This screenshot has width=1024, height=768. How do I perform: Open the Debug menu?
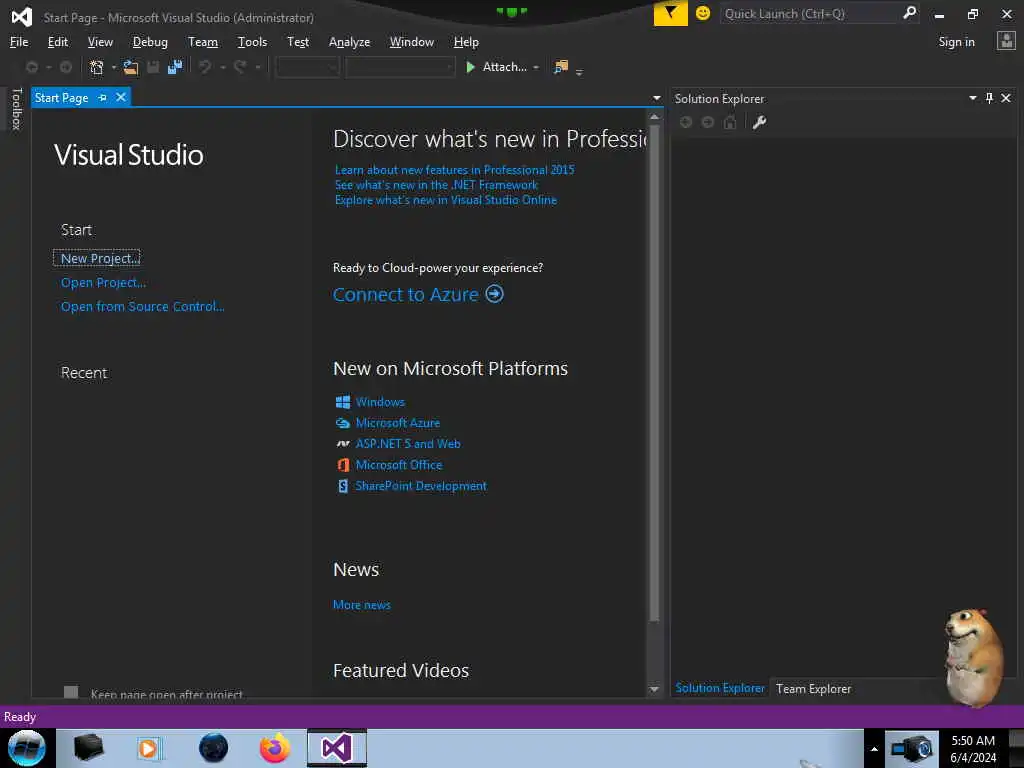coord(150,42)
